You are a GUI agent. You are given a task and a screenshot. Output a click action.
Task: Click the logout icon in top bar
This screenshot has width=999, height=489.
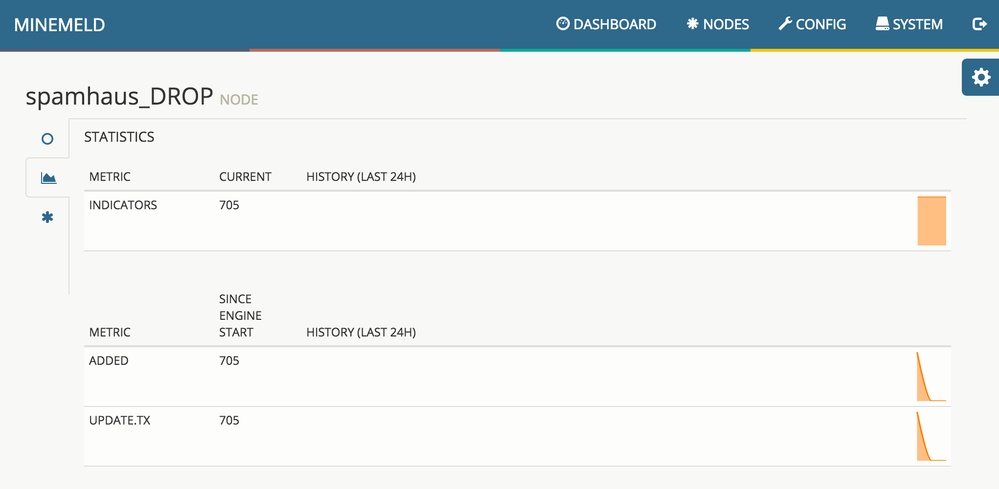[x=979, y=24]
